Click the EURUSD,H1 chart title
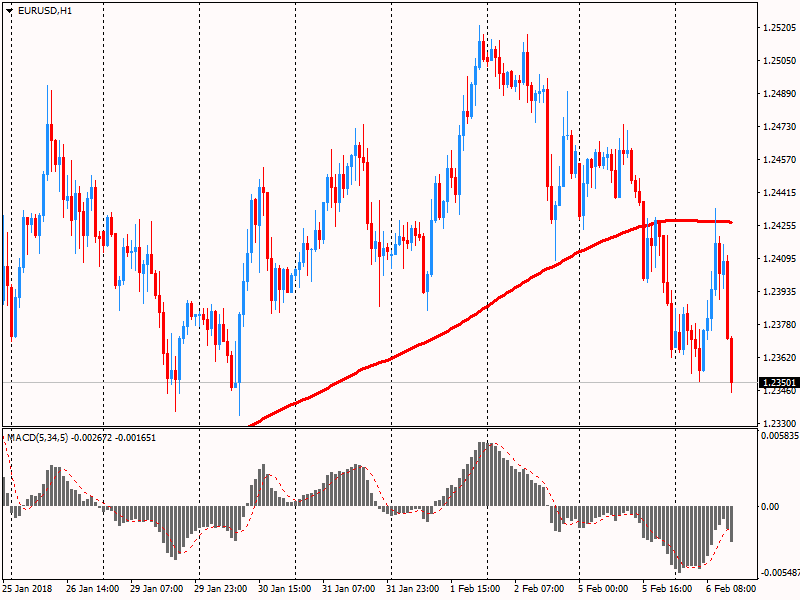The height and width of the screenshot is (600, 800). tap(45, 11)
